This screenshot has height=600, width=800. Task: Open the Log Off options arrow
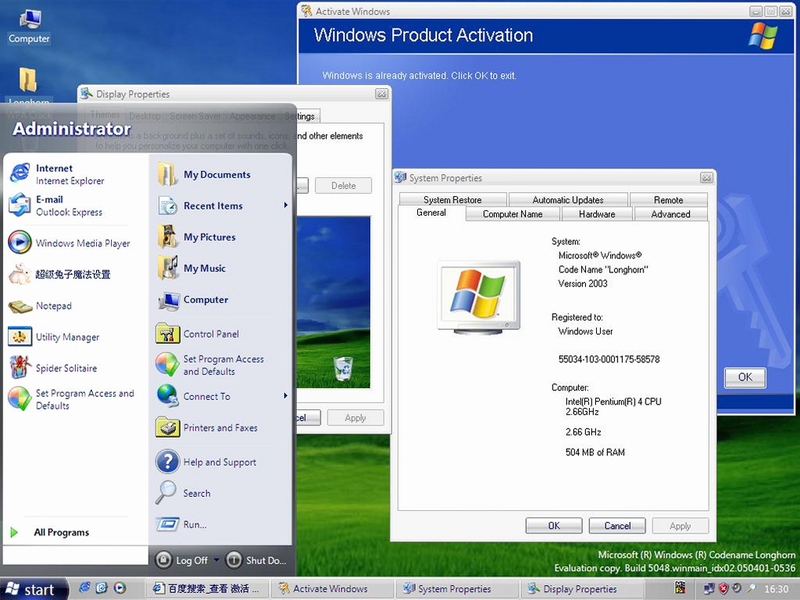click(216, 560)
